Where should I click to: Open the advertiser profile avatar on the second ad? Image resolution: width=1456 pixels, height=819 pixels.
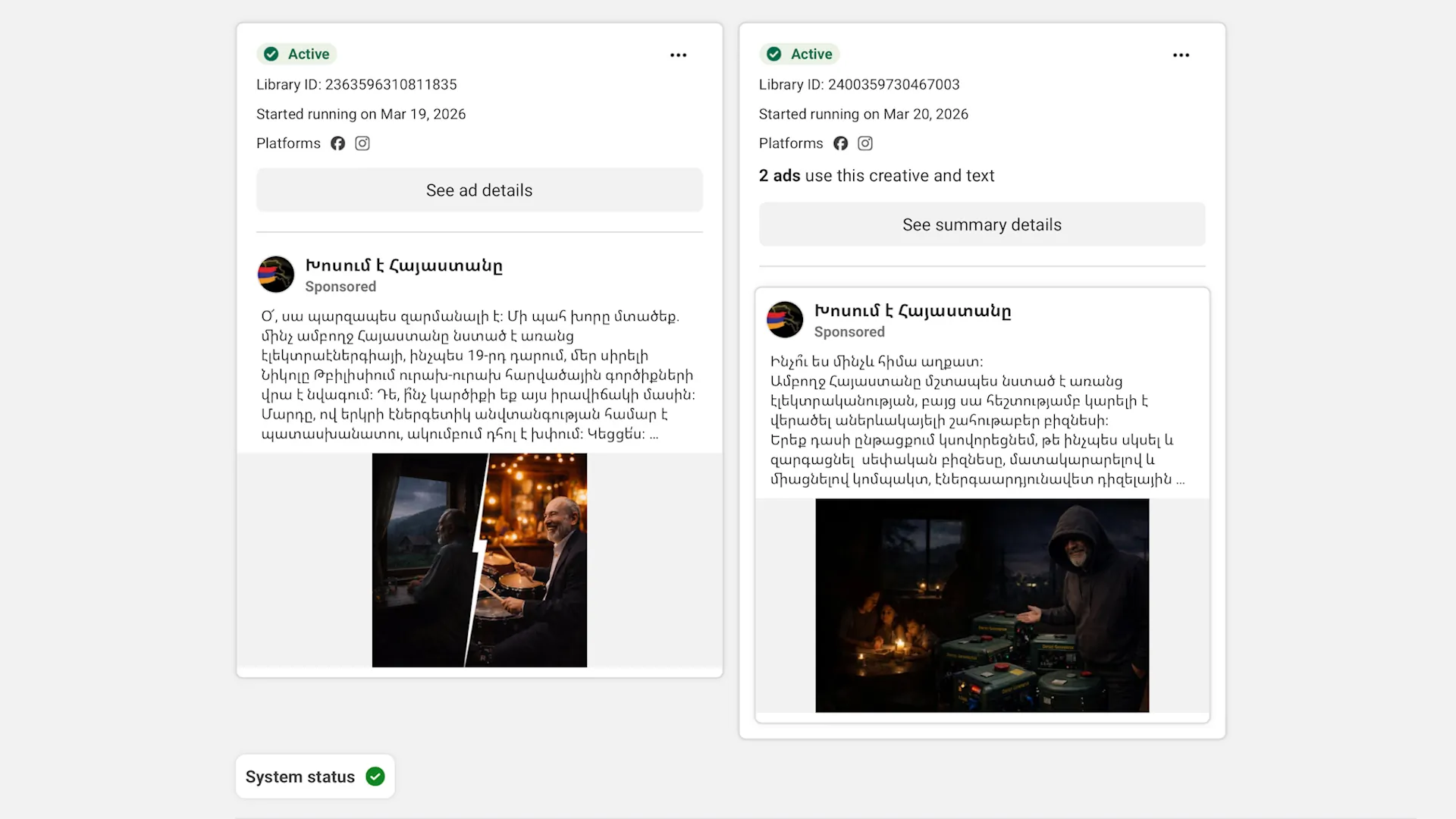click(785, 320)
